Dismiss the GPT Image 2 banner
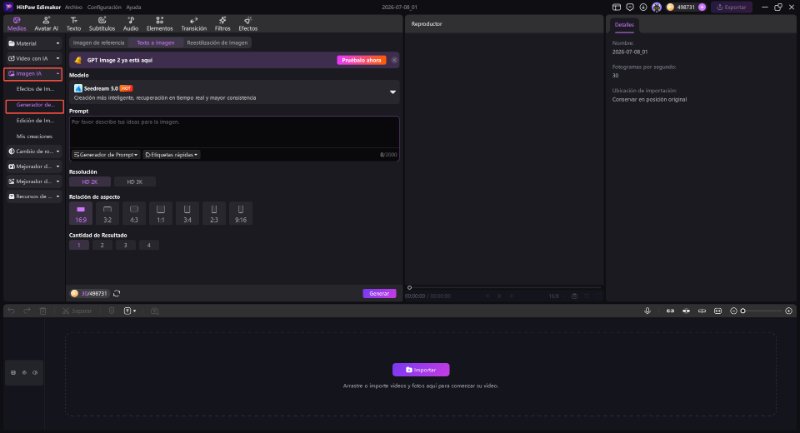 coord(394,60)
